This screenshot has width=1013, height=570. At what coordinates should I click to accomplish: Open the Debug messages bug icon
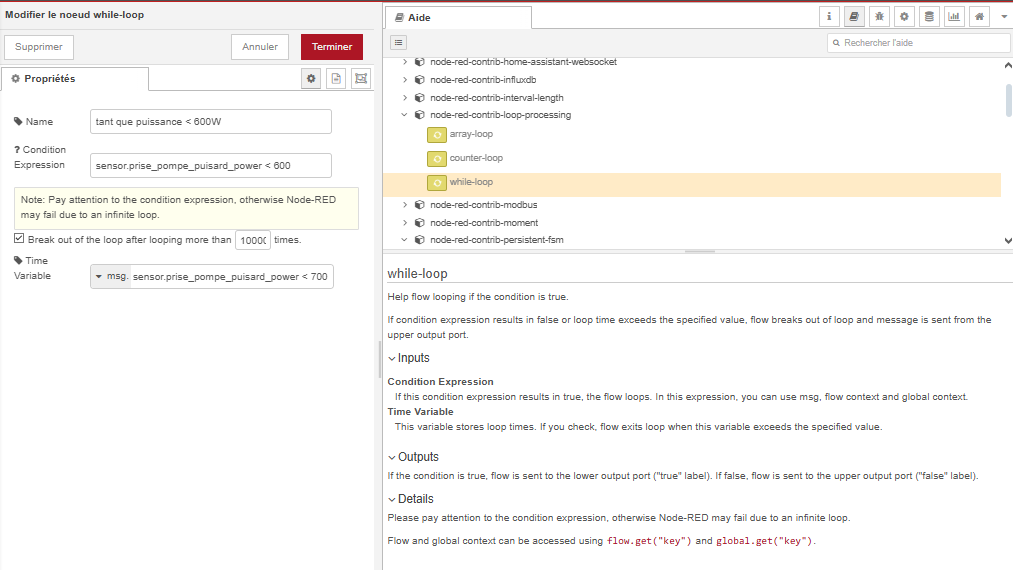[x=879, y=17]
